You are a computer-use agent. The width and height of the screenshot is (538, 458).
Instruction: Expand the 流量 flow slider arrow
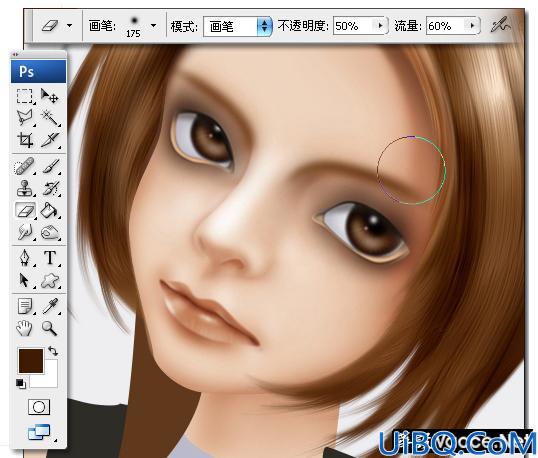coord(472,25)
